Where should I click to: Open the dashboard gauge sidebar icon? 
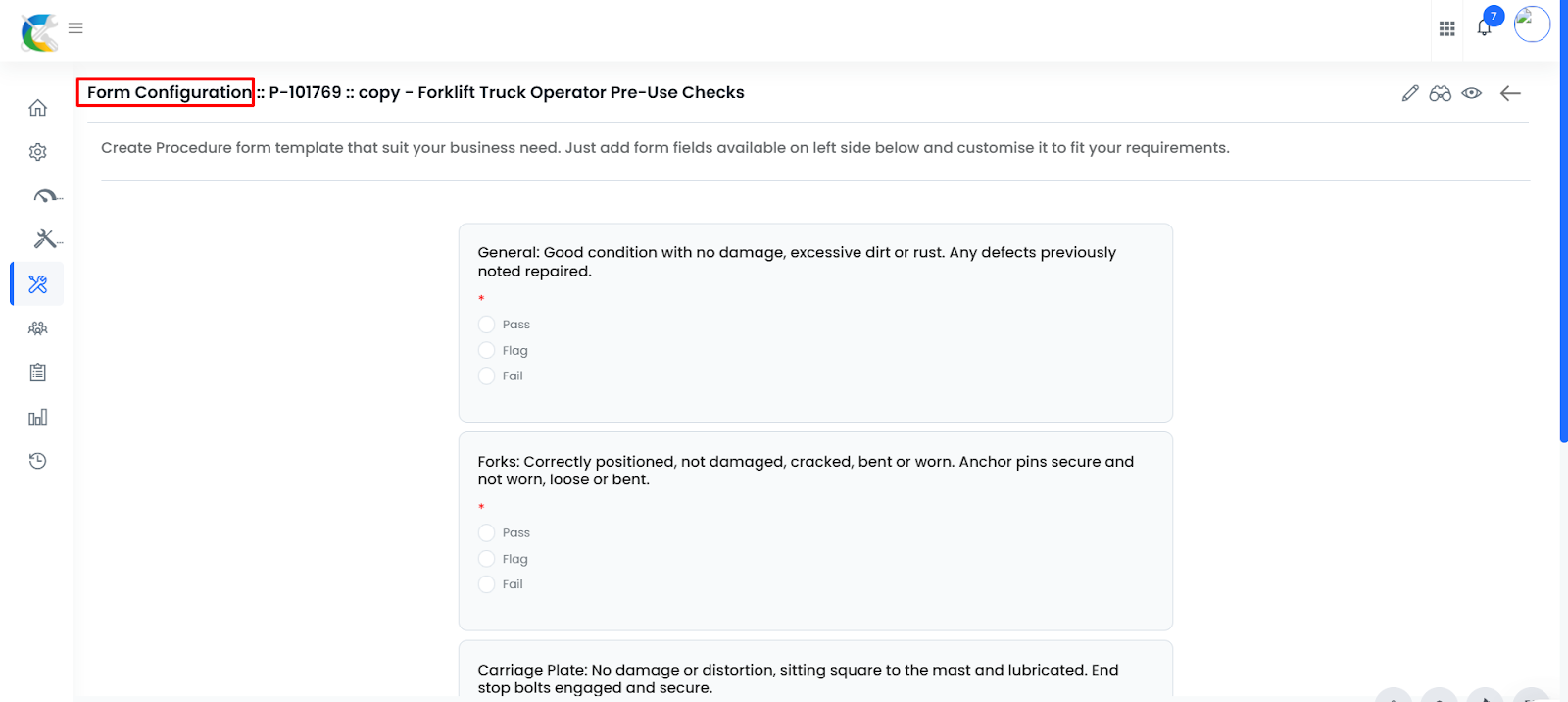[45, 196]
